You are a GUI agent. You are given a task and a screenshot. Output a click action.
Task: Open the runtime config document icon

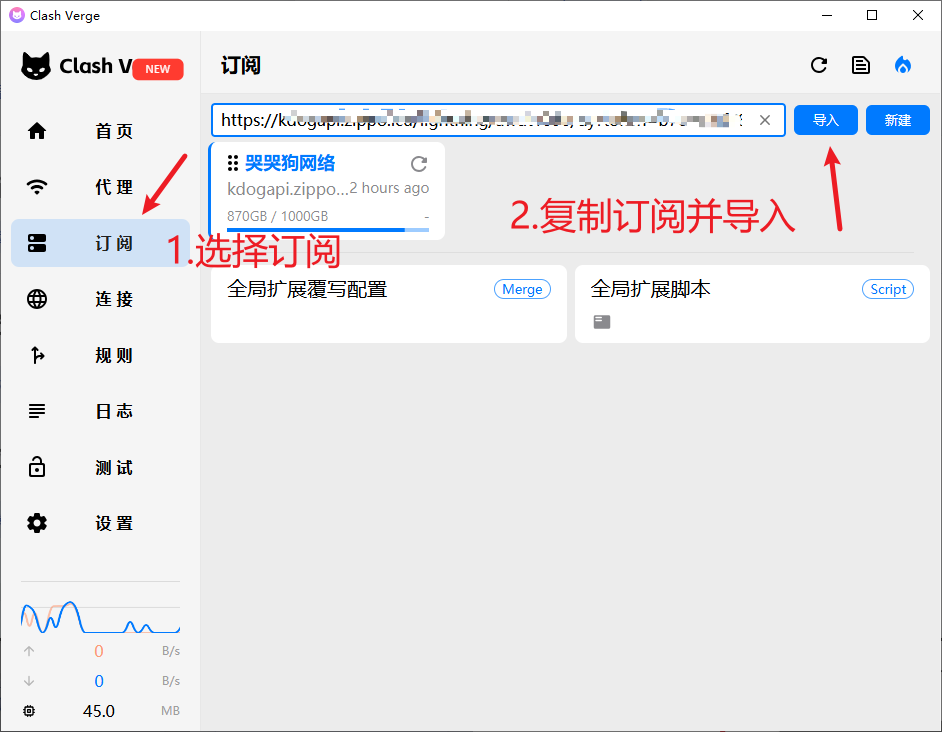click(x=861, y=65)
